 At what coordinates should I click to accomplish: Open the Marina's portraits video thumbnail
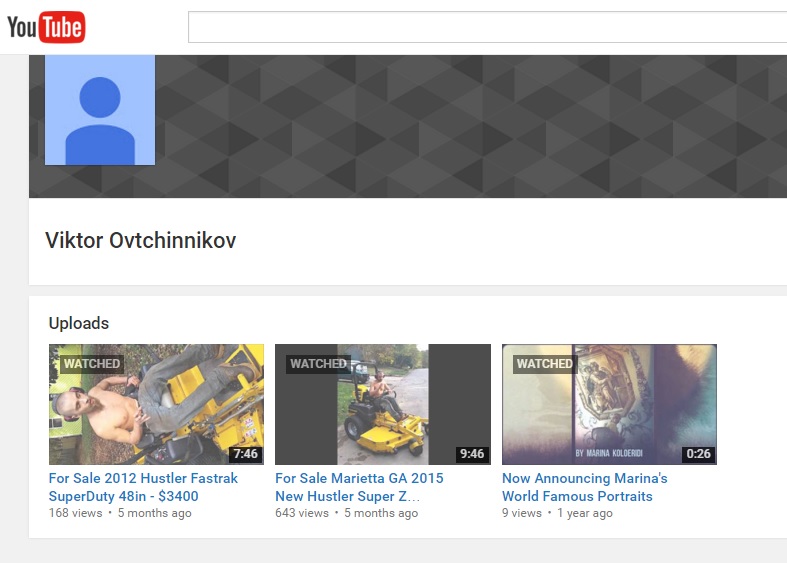point(609,404)
